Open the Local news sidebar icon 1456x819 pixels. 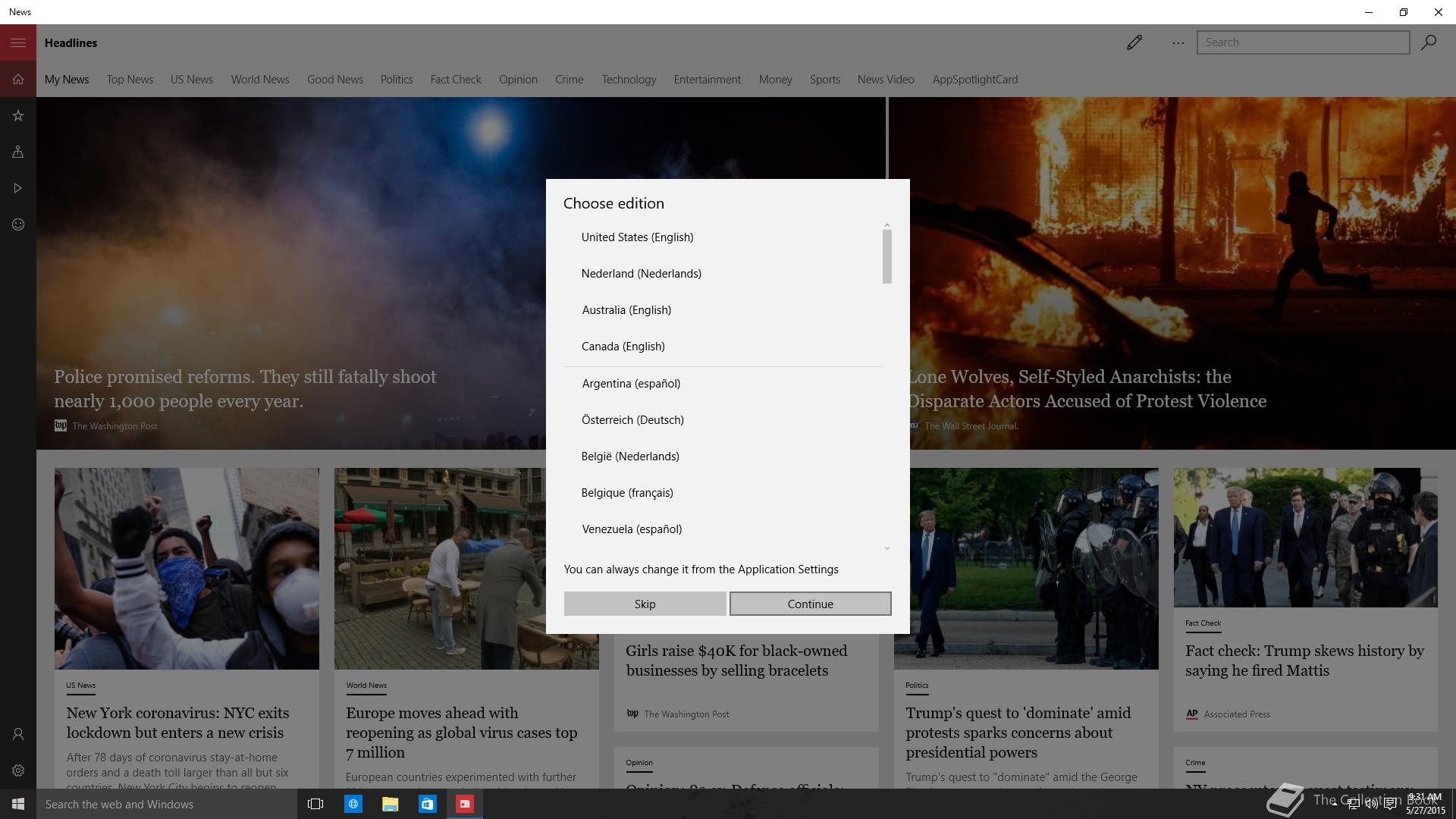click(x=18, y=152)
